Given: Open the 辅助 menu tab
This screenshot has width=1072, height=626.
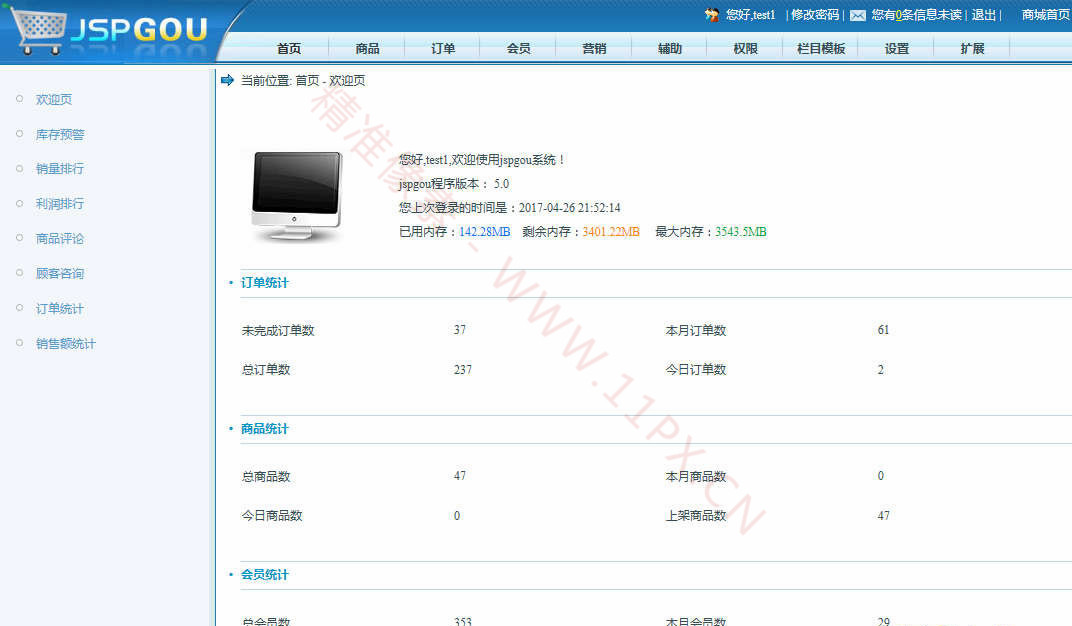Looking at the screenshot, I should point(670,49).
